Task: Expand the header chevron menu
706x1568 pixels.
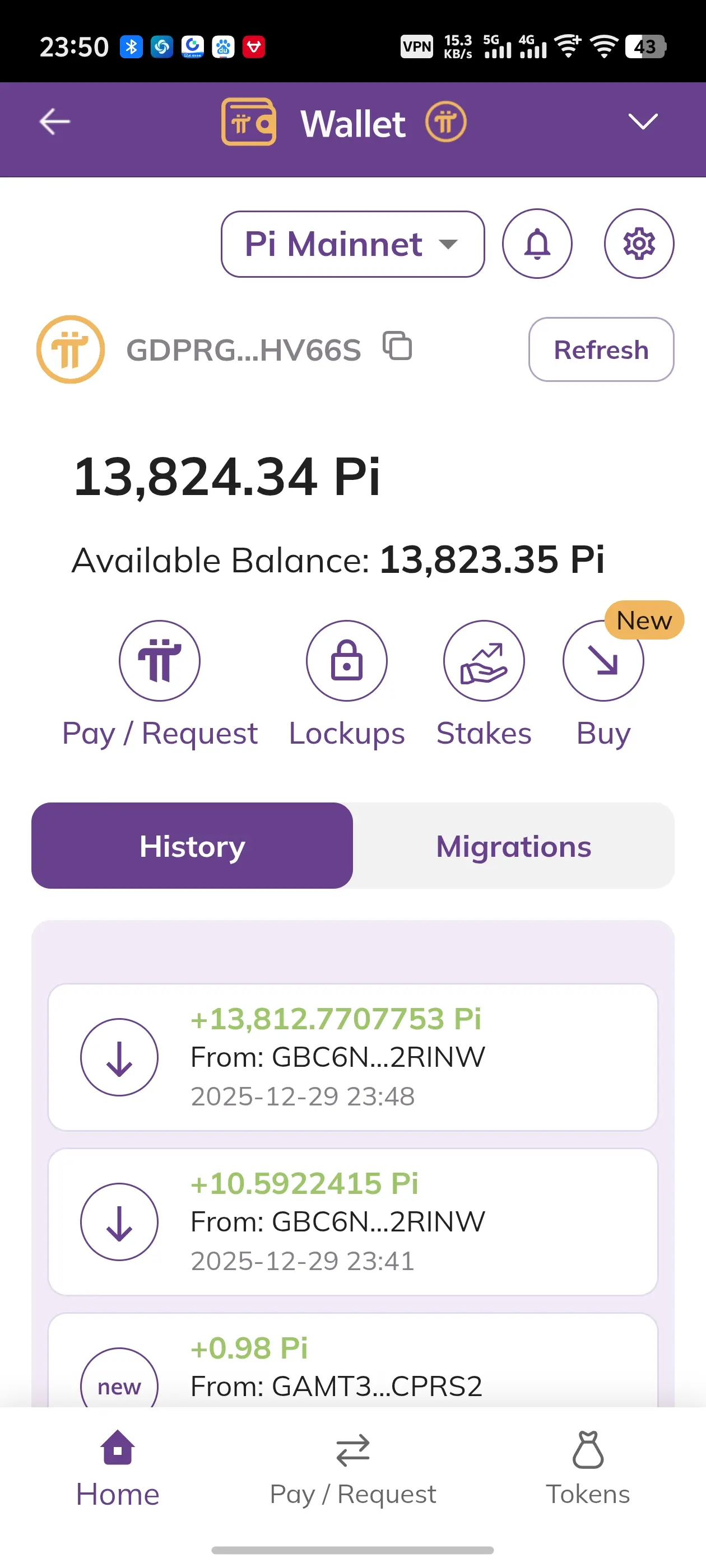Action: click(x=643, y=121)
